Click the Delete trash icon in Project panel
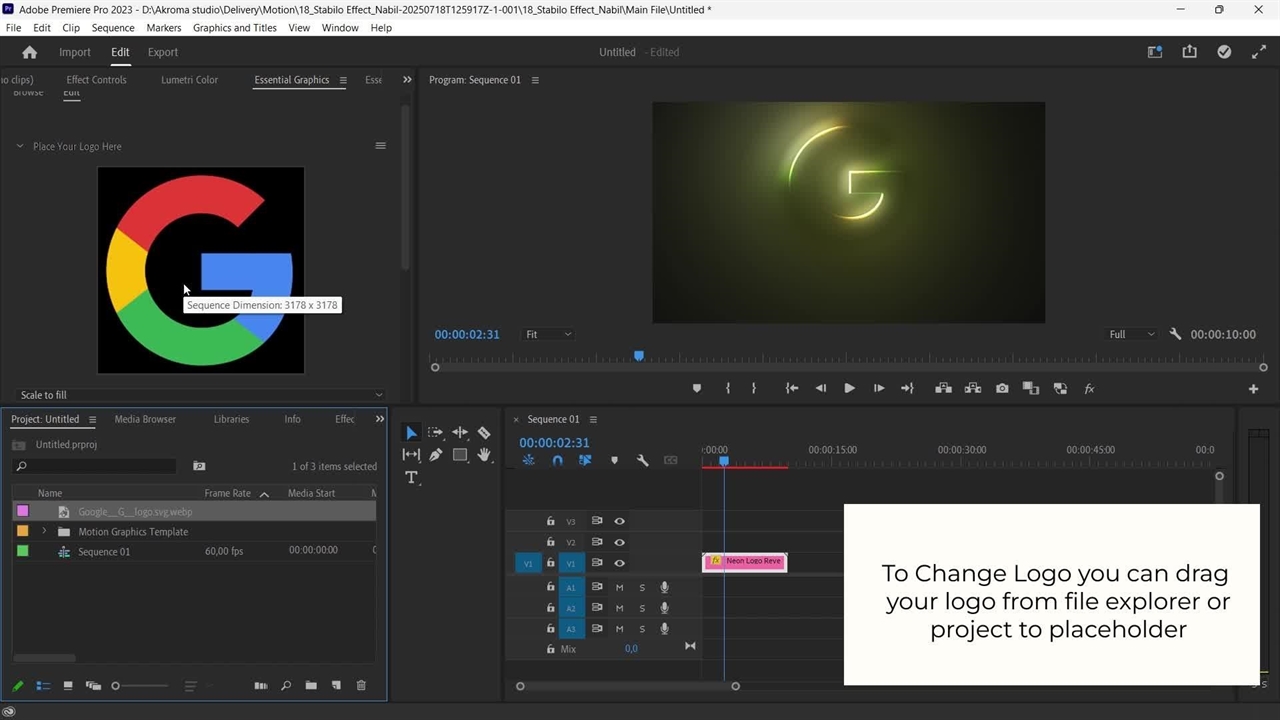The height and width of the screenshot is (720, 1280). (361, 686)
